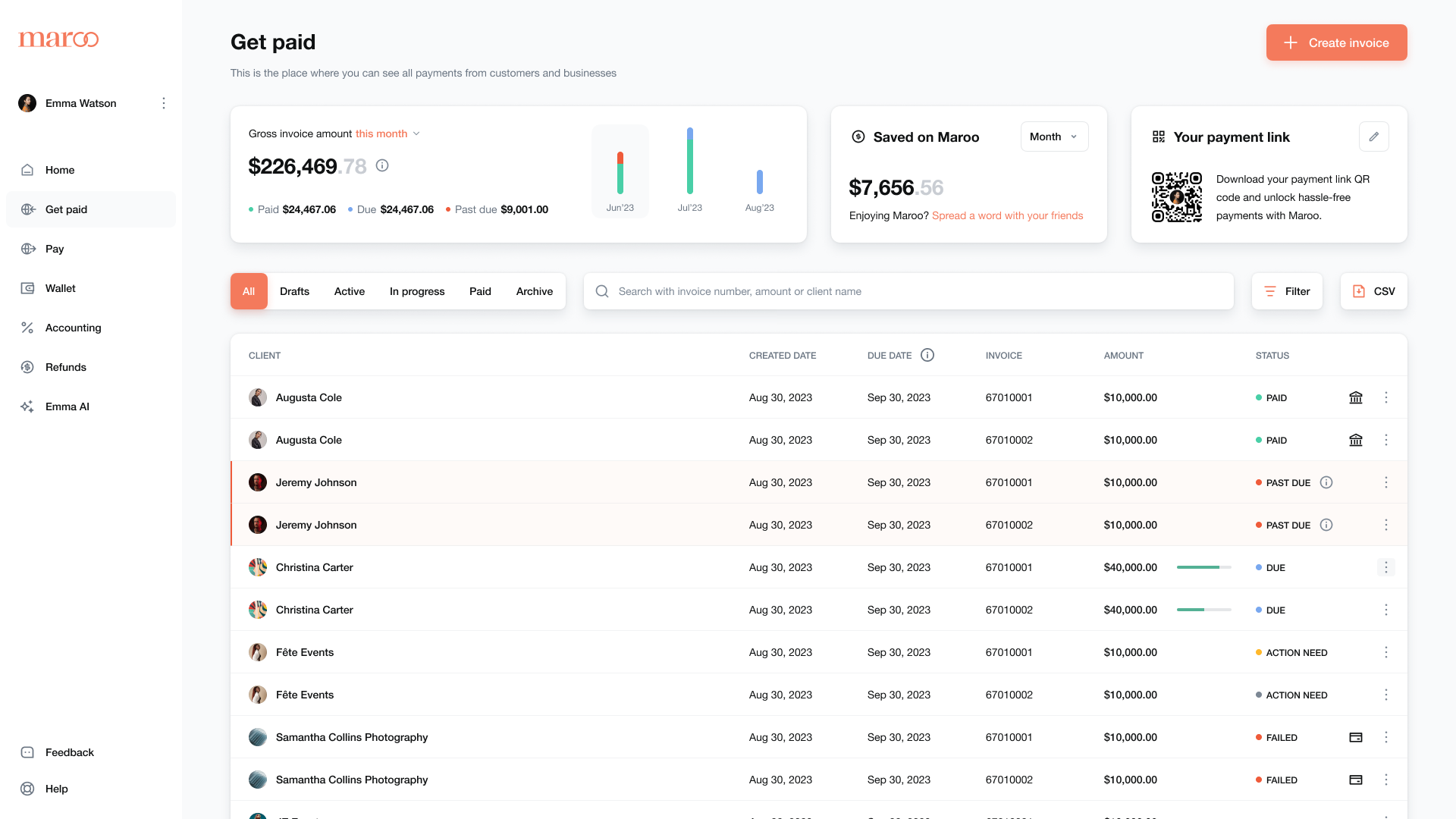Click the AMOUNT column header

coord(1124,355)
